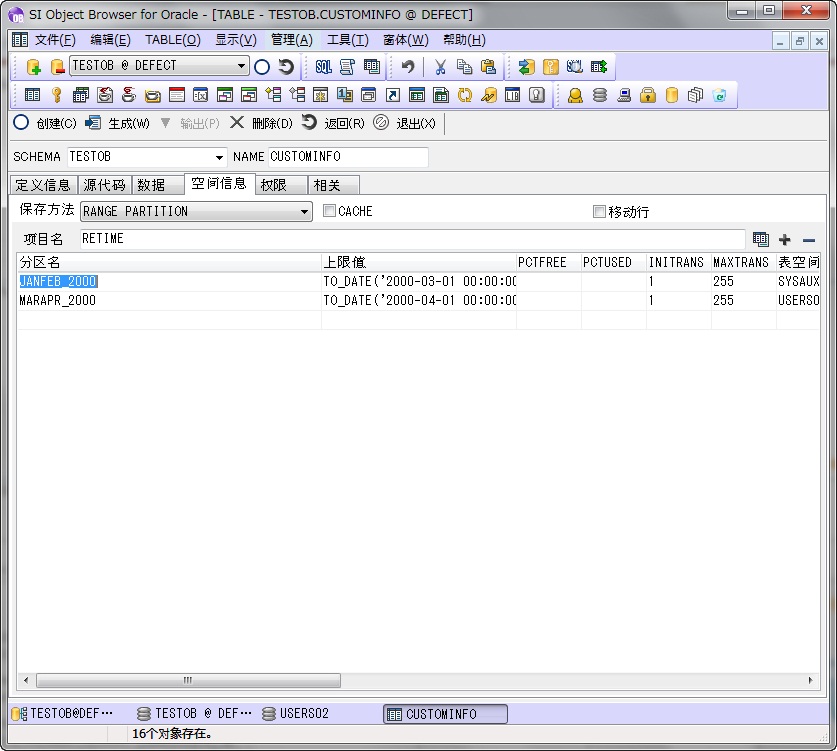Image resolution: width=837 pixels, height=751 pixels.
Task: Click the scrollbar right arrow
Action: click(x=810, y=681)
